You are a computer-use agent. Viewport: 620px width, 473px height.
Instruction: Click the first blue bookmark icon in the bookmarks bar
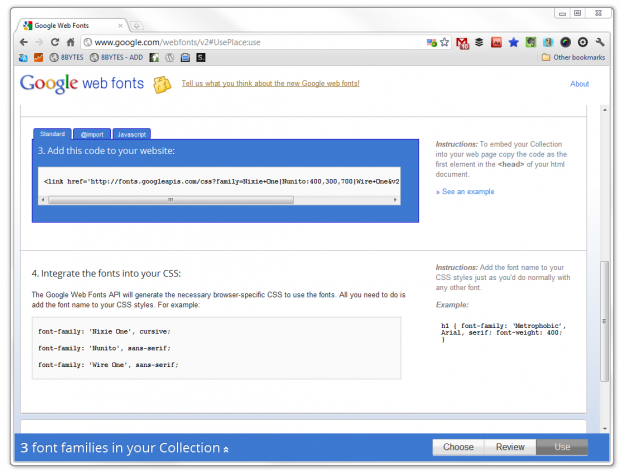click(x=23, y=58)
